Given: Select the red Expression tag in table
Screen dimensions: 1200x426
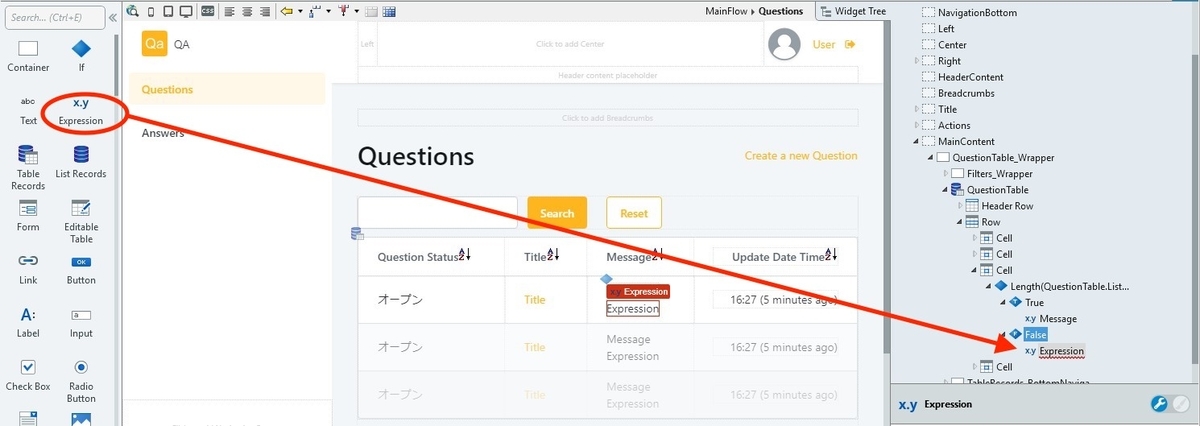Looking at the screenshot, I should click(x=638, y=291).
